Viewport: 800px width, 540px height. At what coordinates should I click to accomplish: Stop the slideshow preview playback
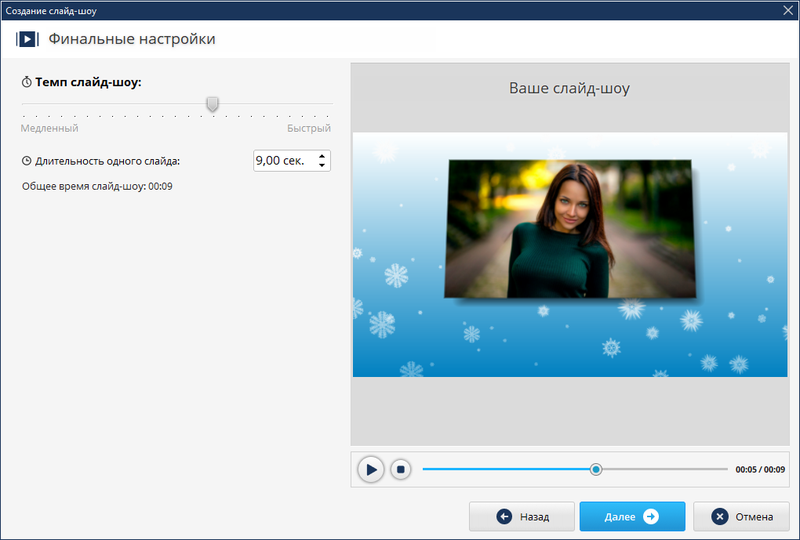(401, 469)
